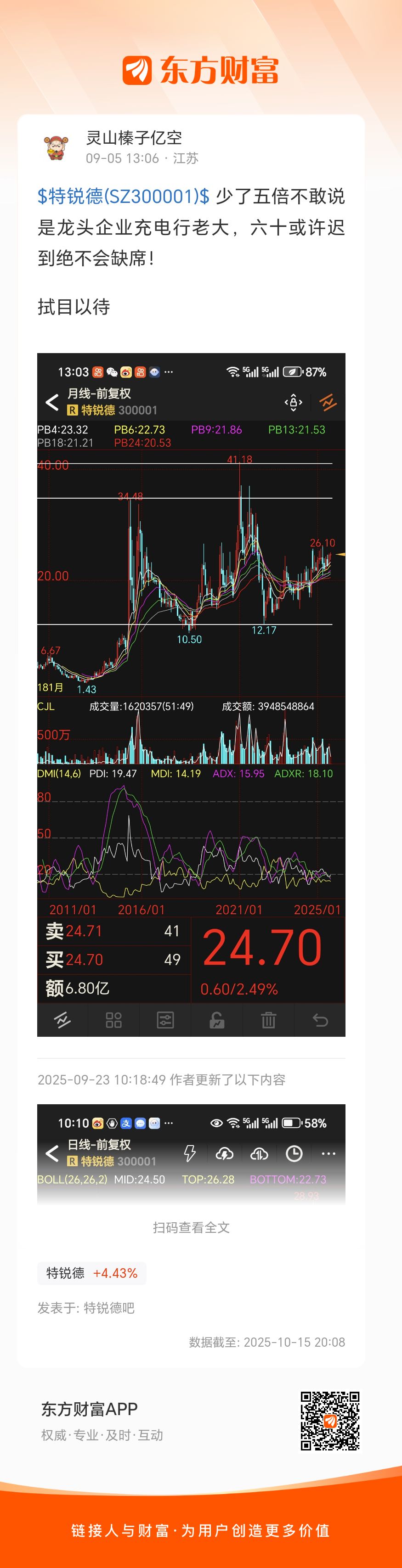Tap the cloud-with-bolt icon in daily chart header
The height and width of the screenshot is (1568, 402).
(x=225, y=1153)
